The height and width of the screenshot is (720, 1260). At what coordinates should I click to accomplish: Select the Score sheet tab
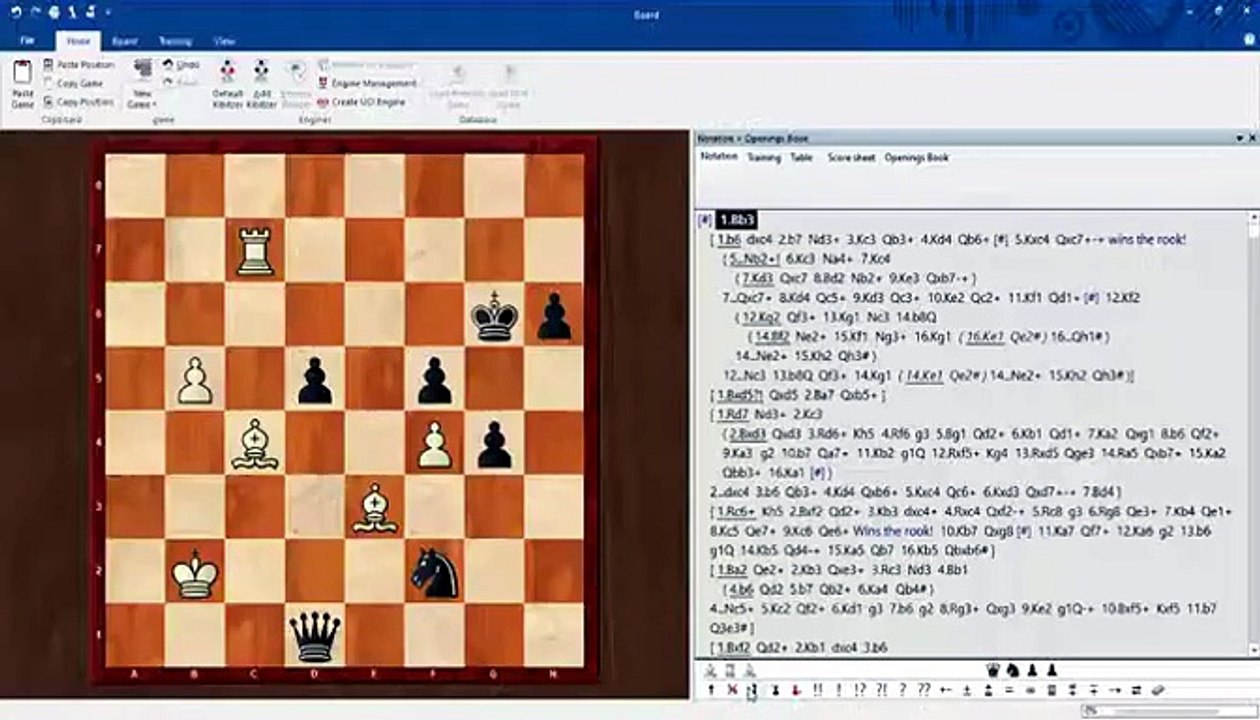(x=851, y=157)
